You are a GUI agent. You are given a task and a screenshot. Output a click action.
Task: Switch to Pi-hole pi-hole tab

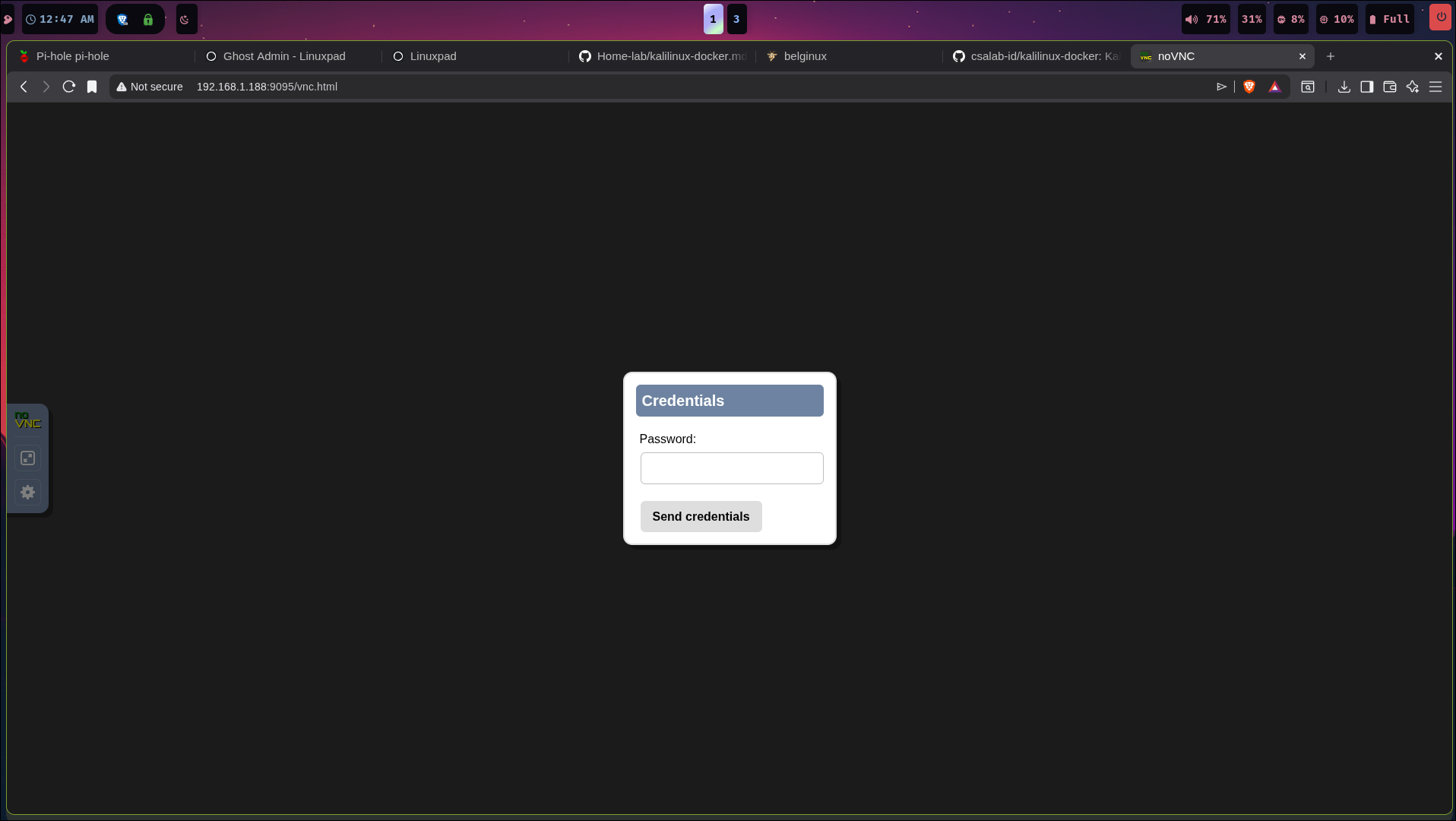click(73, 56)
